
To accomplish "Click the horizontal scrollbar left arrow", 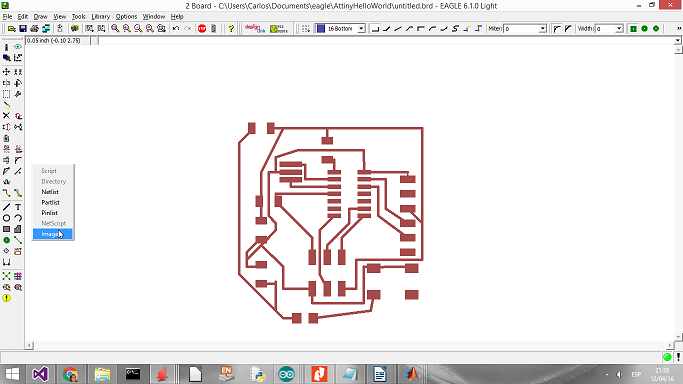I will (x=29, y=345).
